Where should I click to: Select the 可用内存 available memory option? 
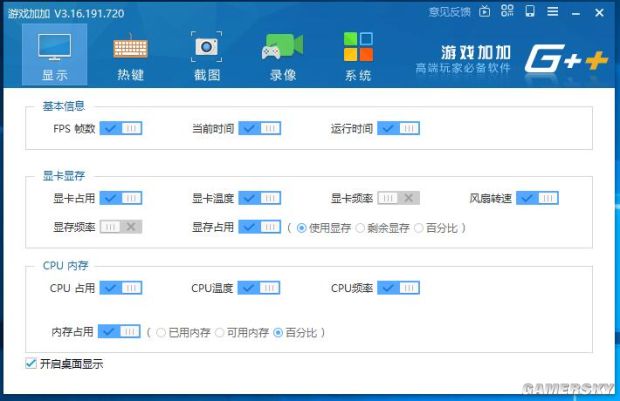219,332
